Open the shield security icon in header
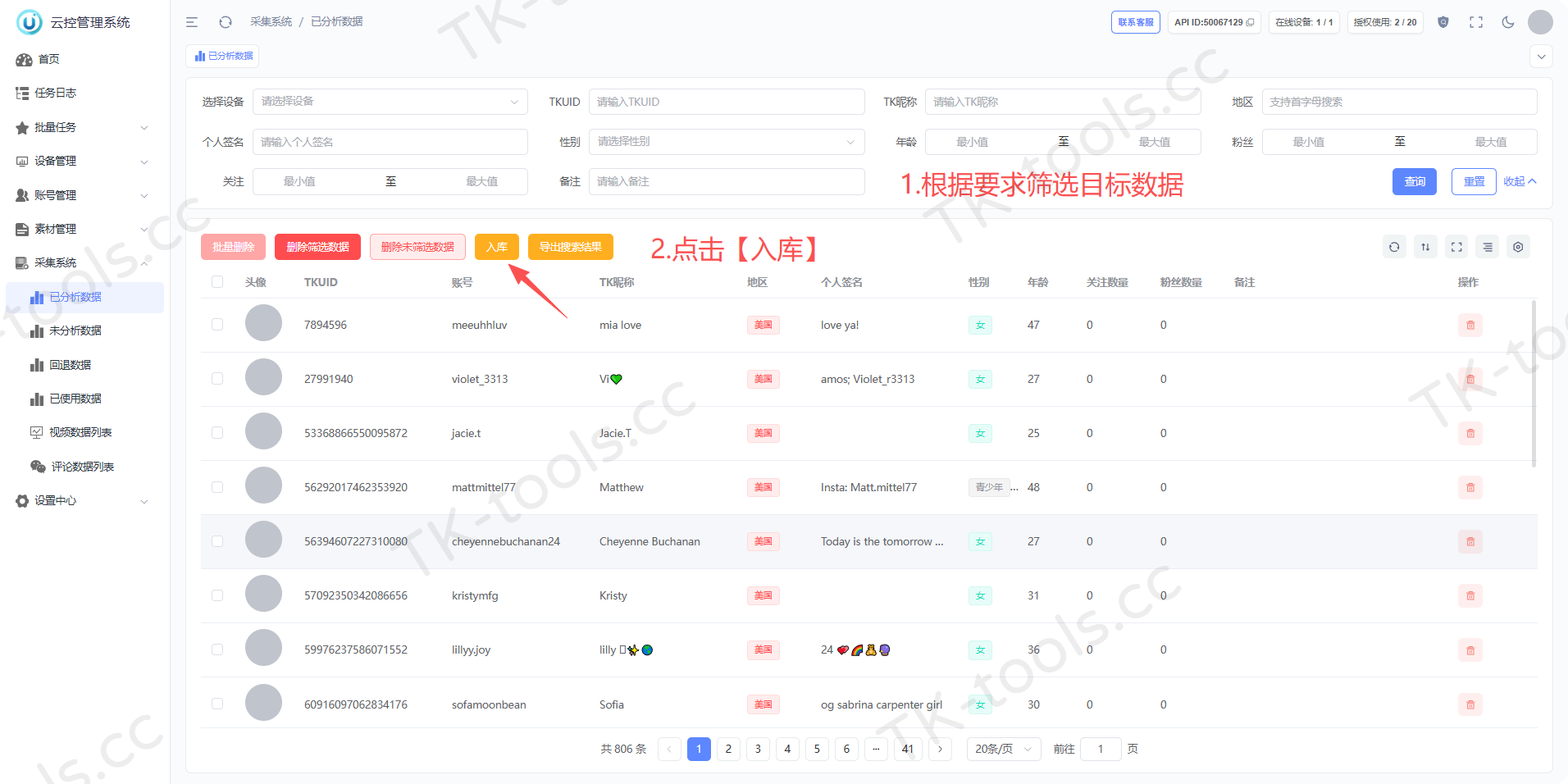 click(x=1443, y=22)
